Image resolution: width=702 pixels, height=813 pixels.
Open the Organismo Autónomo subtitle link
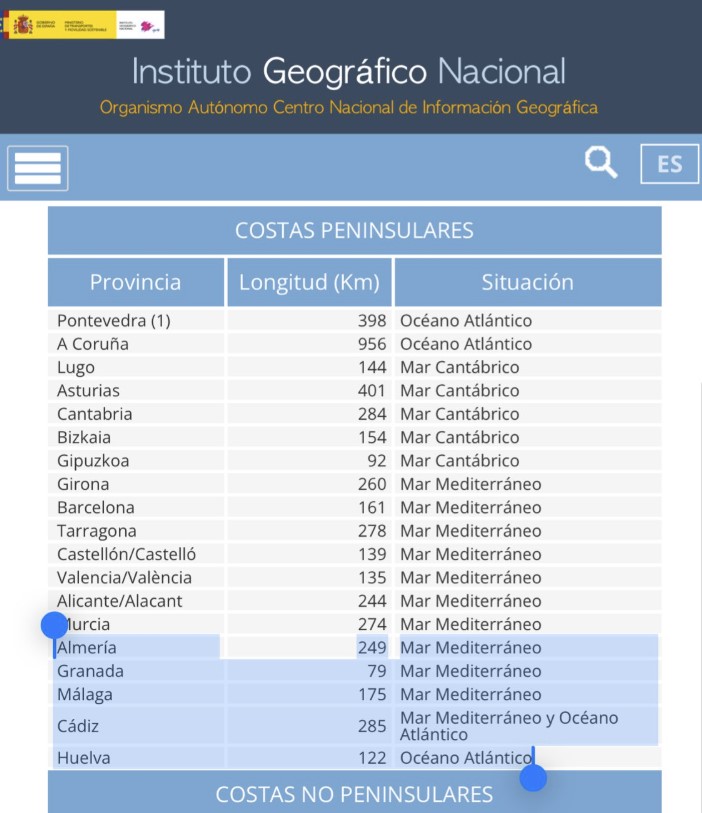(350, 103)
